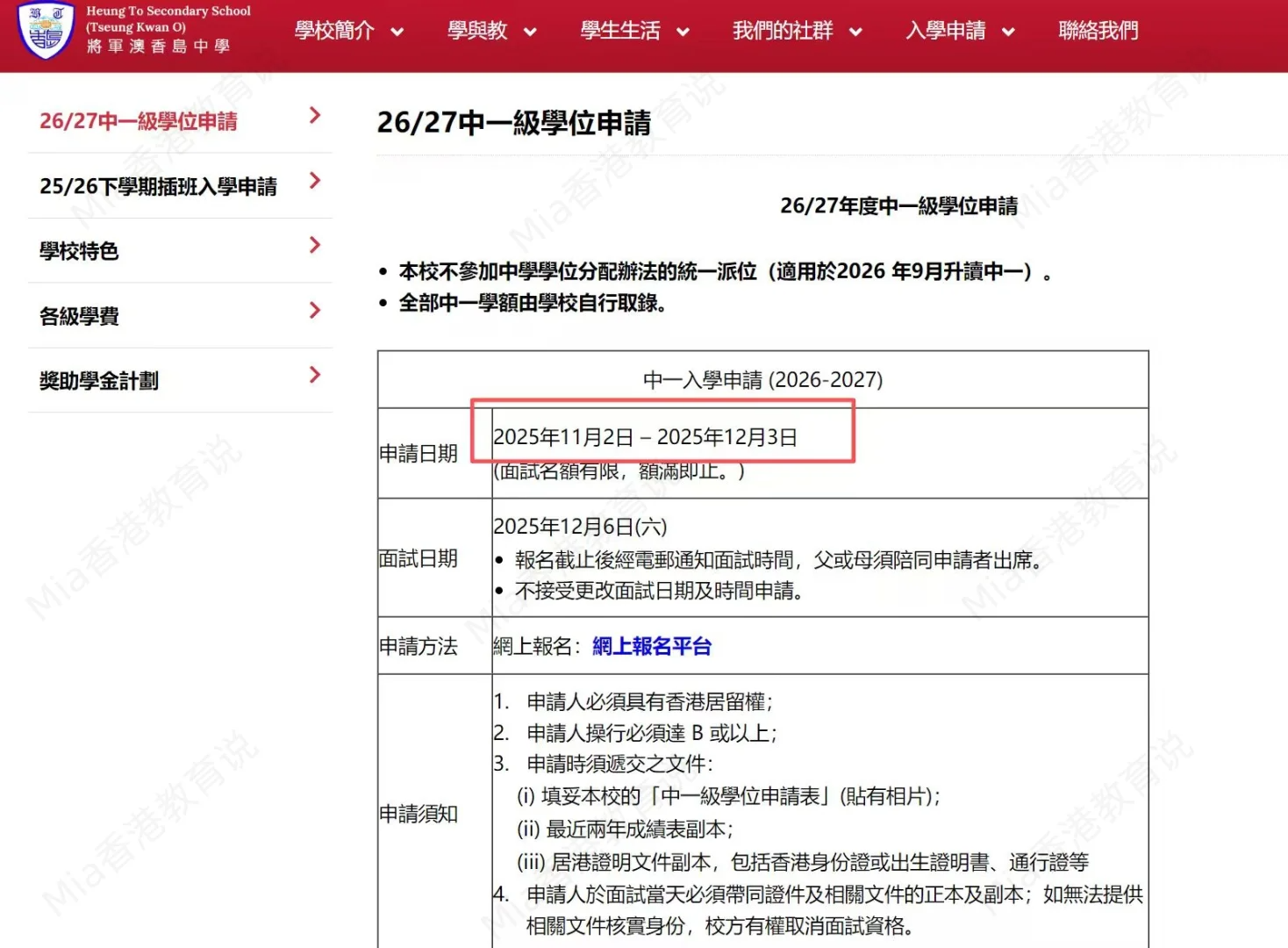The height and width of the screenshot is (948, 1288).
Task: Click the arrow beside 25/26下學期插班入學申請
Action: (x=315, y=181)
